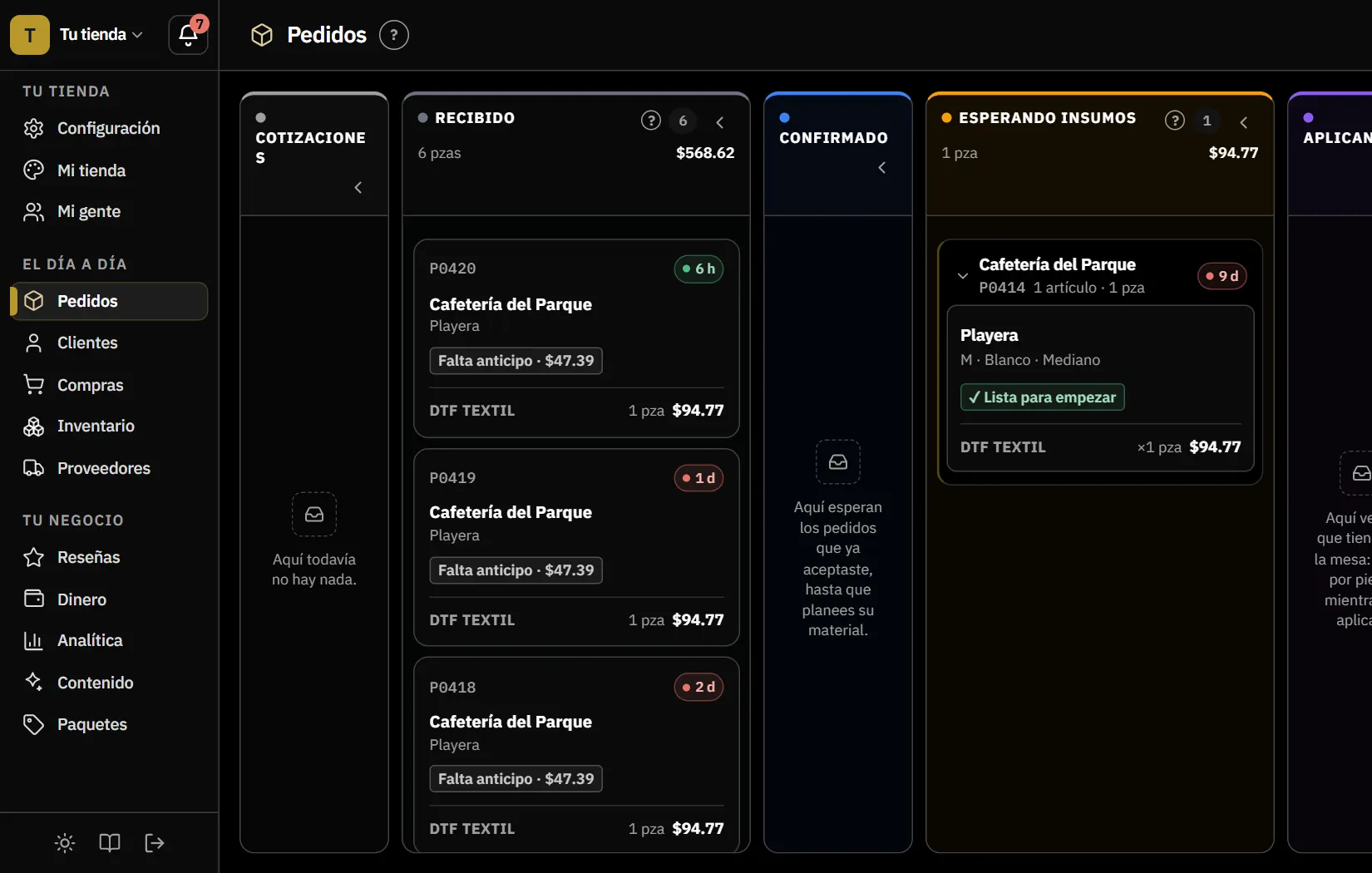Open order card P0420
The height and width of the screenshot is (873, 1372).
pyautogui.click(x=576, y=338)
